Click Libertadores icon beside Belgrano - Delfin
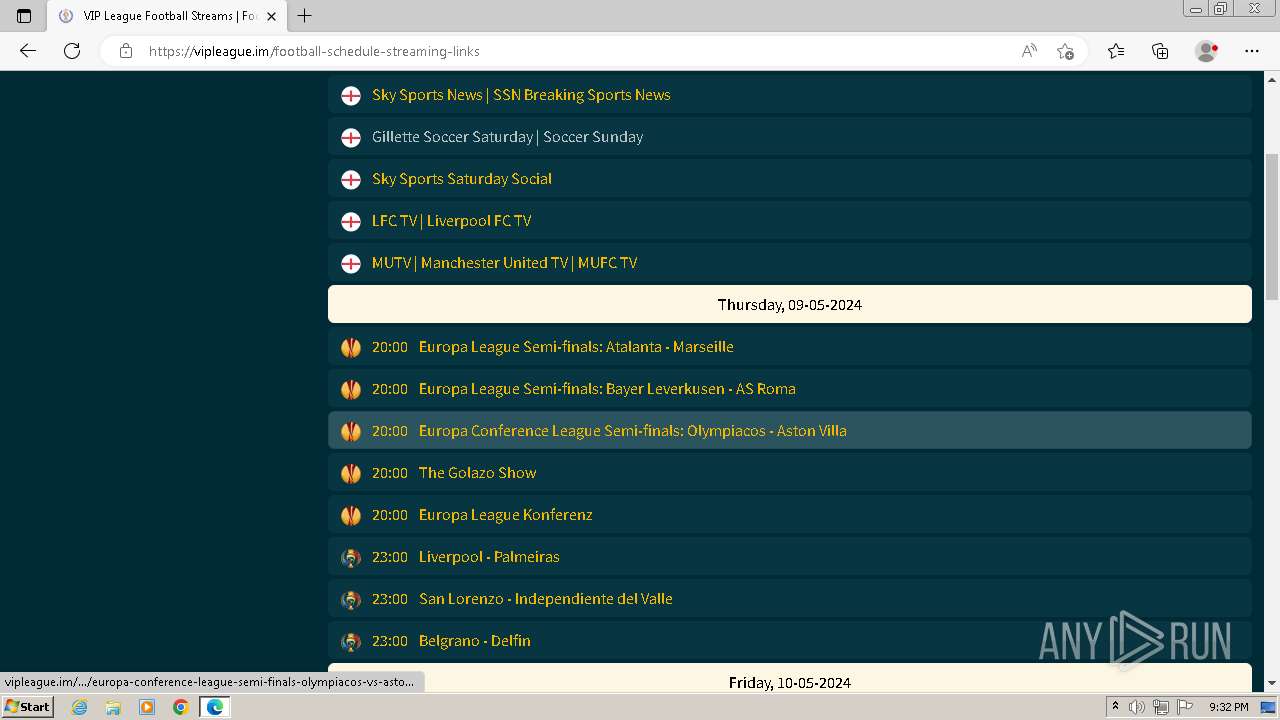Screen dimensions: 1280x720 (351, 641)
